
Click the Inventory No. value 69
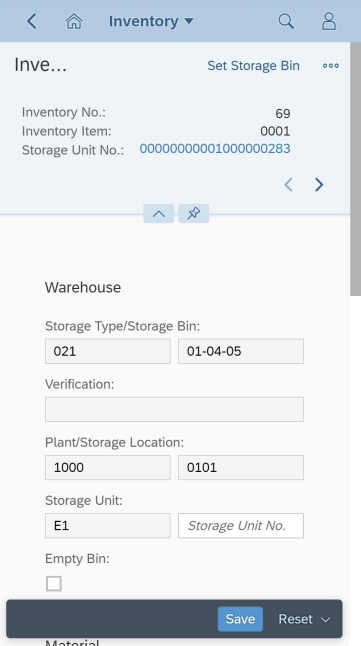tap(283, 113)
